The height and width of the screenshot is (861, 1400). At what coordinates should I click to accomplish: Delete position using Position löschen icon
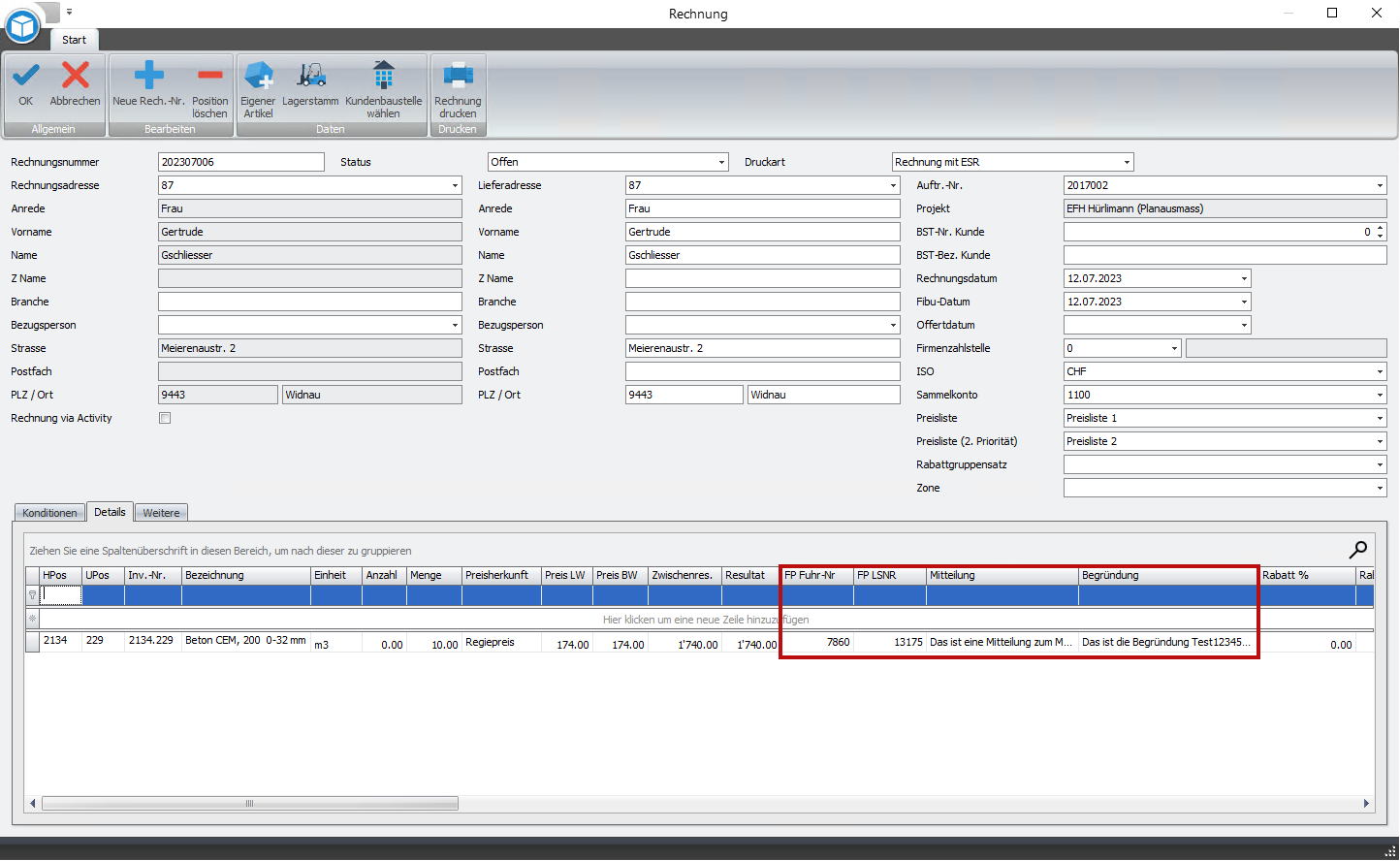click(x=209, y=76)
